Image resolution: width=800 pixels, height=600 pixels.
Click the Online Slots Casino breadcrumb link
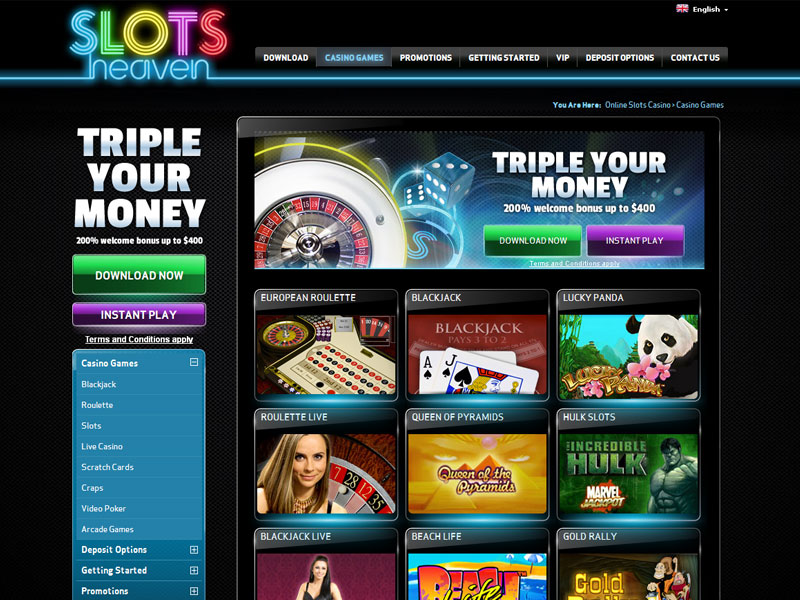point(638,105)
